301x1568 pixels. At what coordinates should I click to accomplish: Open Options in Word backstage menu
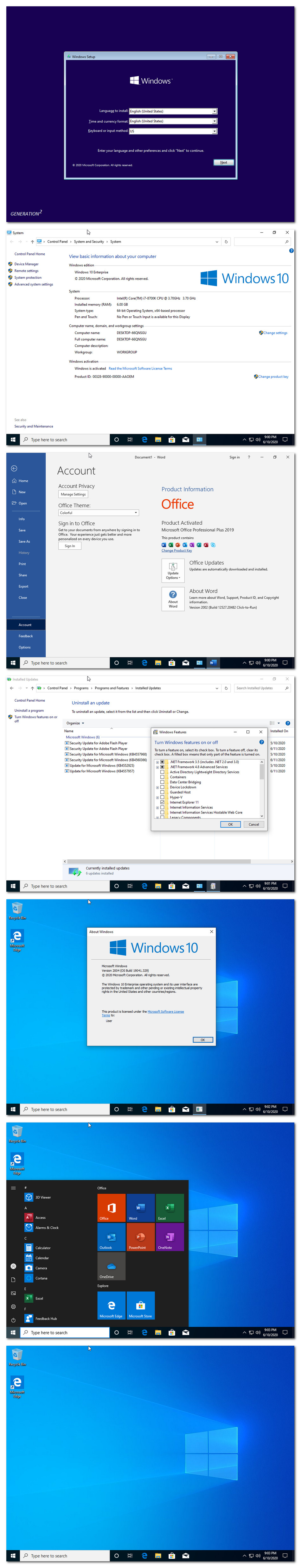pyautogui.click(x=24, y=647)
